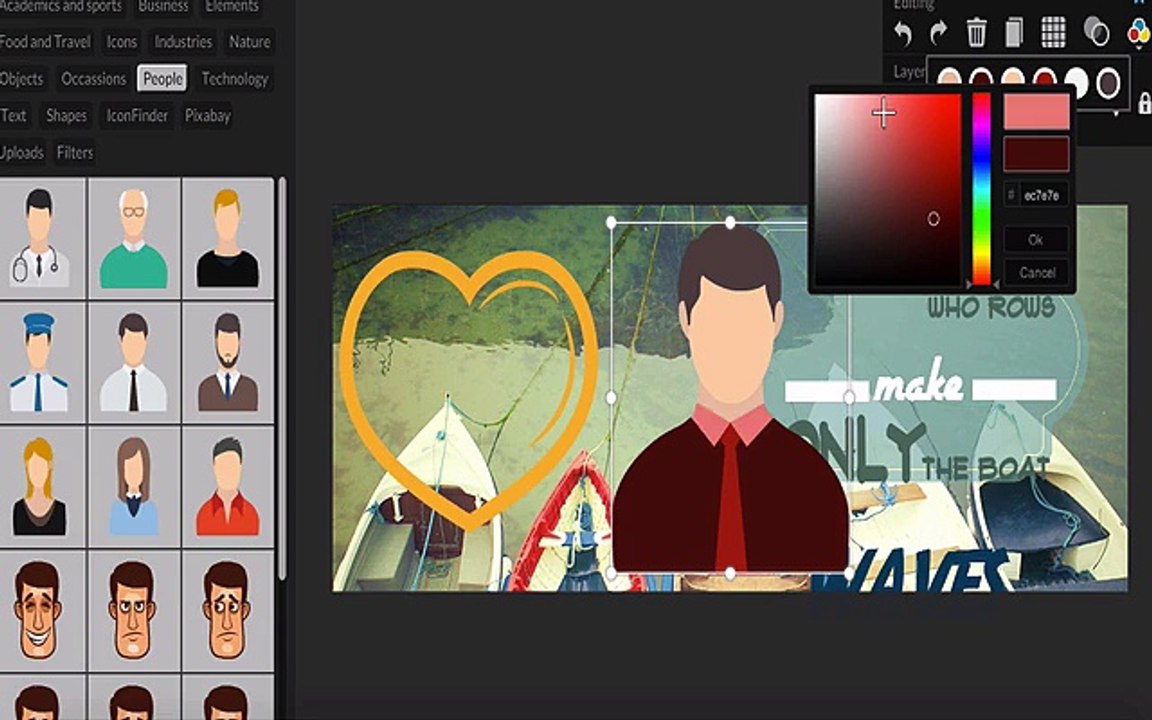
Task: Click the top-left selection handle of avatar
Action: tap(611, 222)
